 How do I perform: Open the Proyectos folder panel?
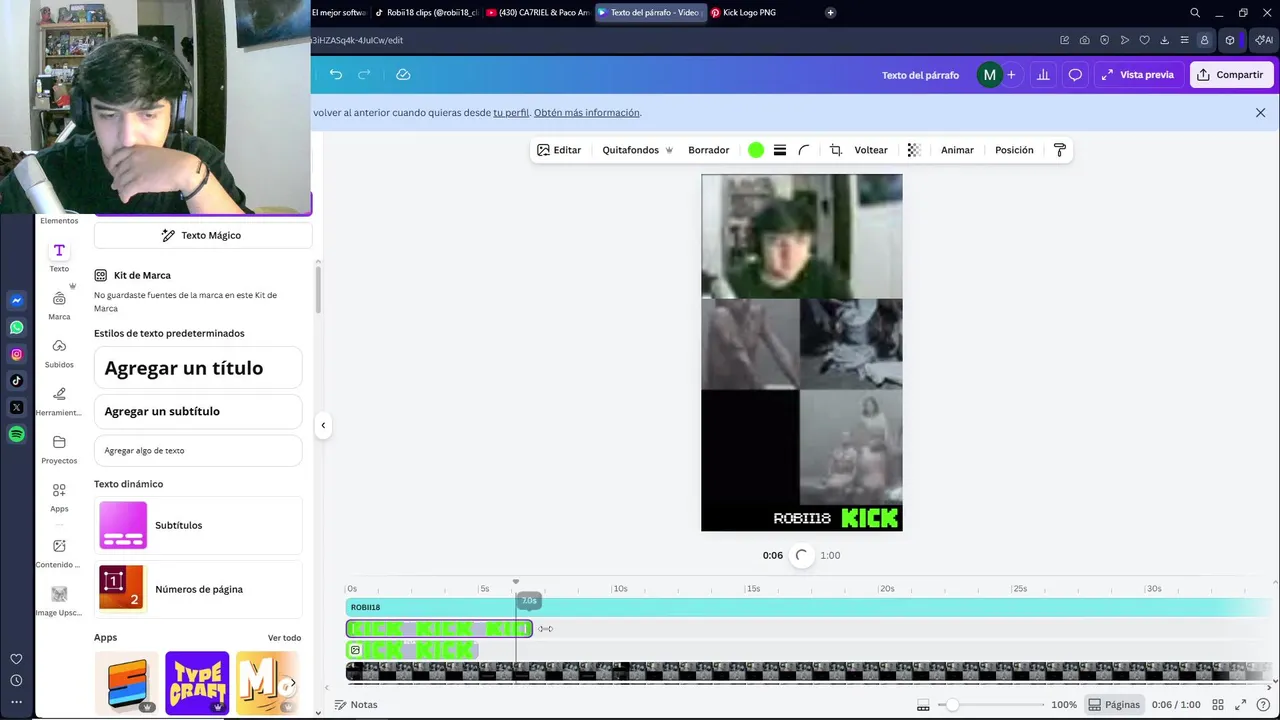tap(59, 450)
